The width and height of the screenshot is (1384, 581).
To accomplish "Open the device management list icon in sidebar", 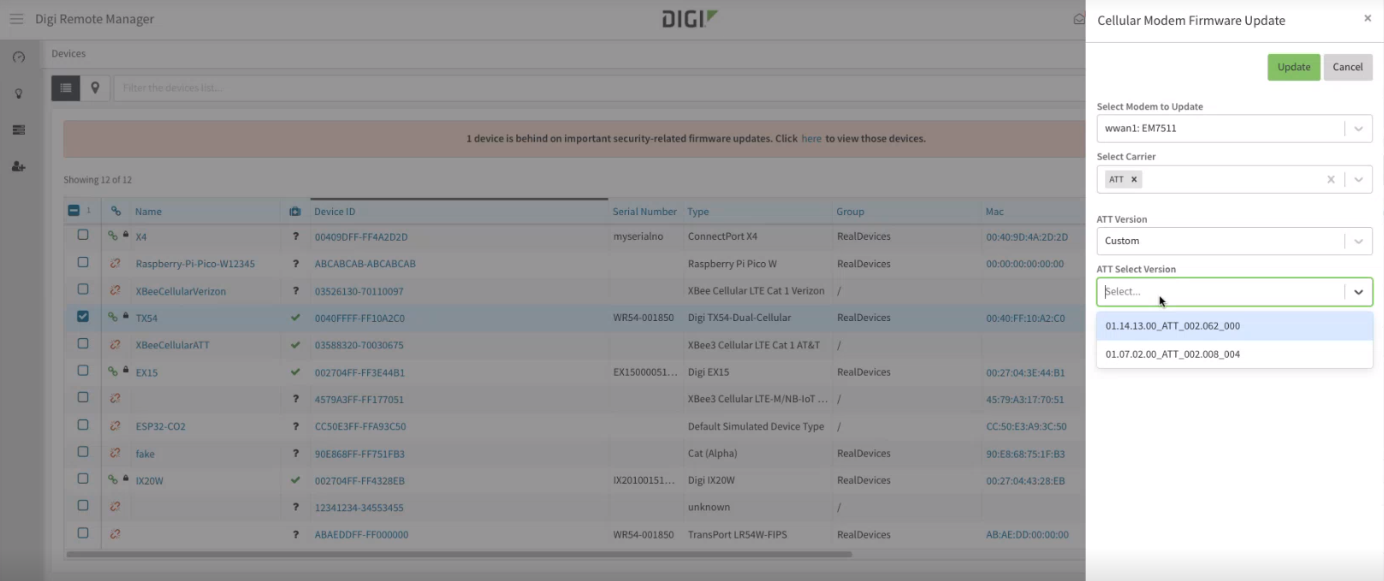I will tap(18, 130).
